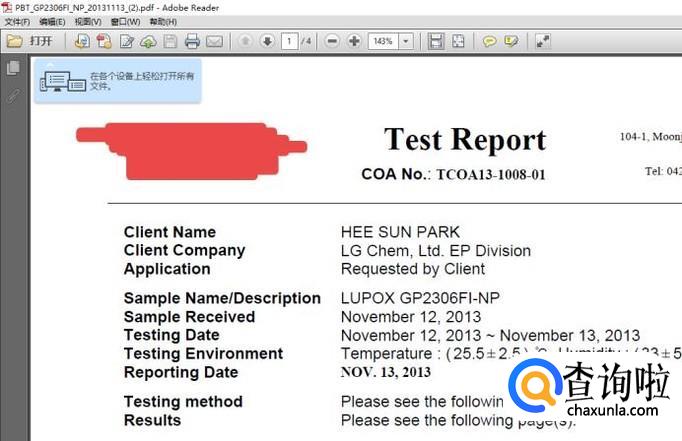The image size is (682, 441).
Task: Click the save floppy disk icon
Action: [170, 41]
